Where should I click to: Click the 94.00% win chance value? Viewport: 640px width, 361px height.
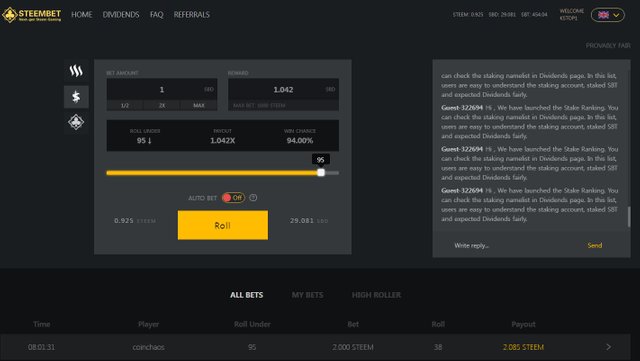(x=300, y=140)
